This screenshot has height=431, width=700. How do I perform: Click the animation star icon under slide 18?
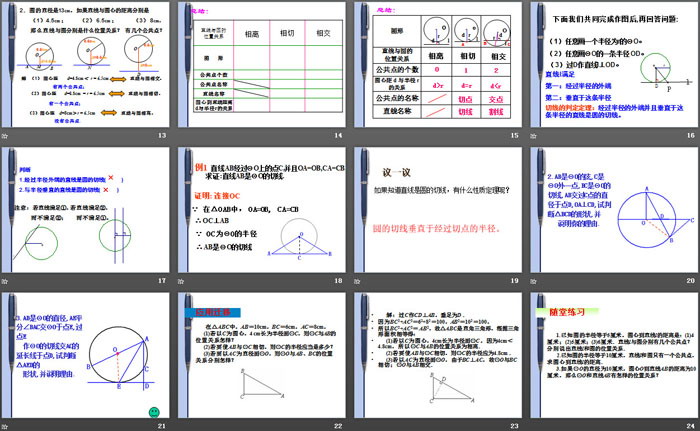coord(181,281)
